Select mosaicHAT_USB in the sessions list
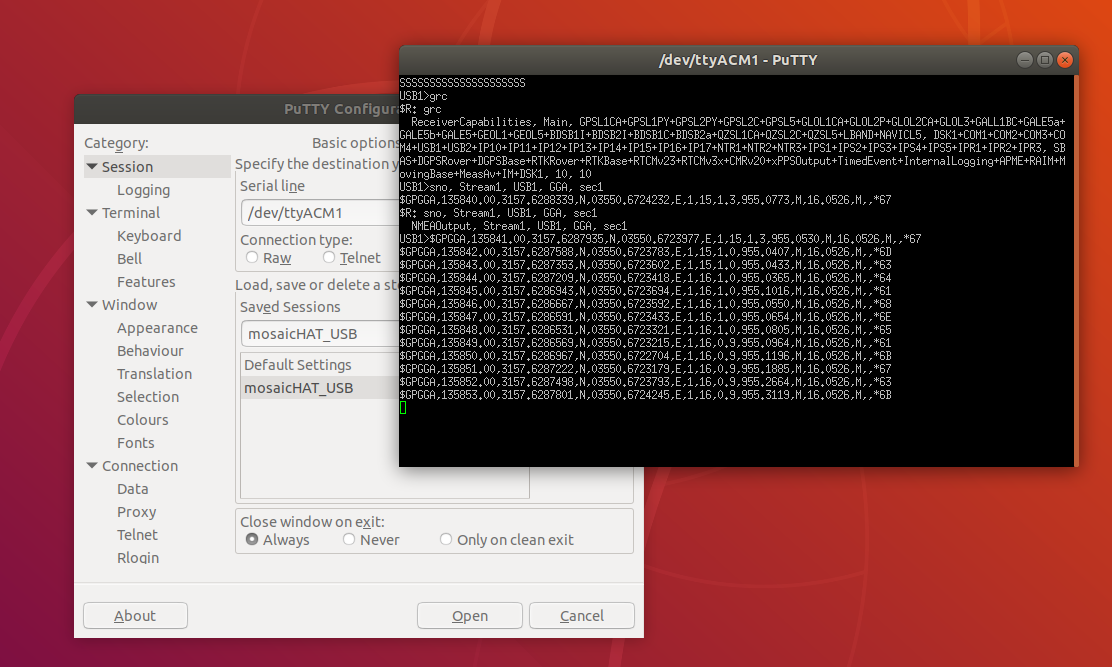 point(321,388)
